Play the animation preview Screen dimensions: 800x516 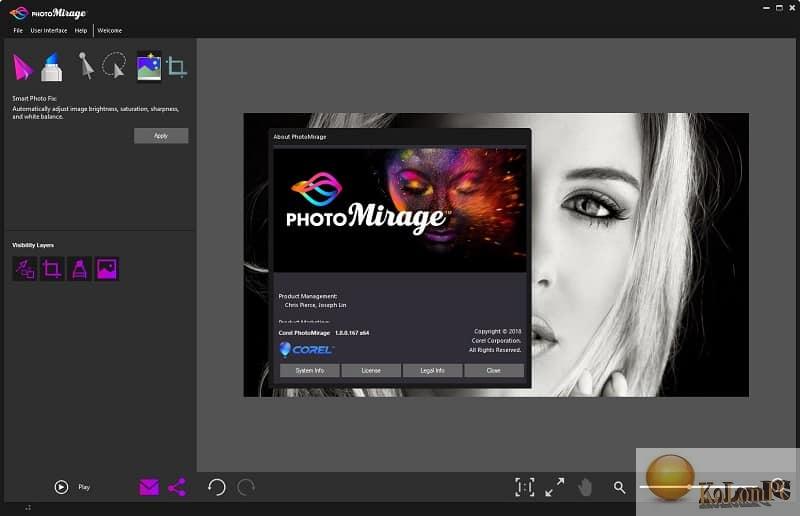pyautogui.click(x=61, y=487)
